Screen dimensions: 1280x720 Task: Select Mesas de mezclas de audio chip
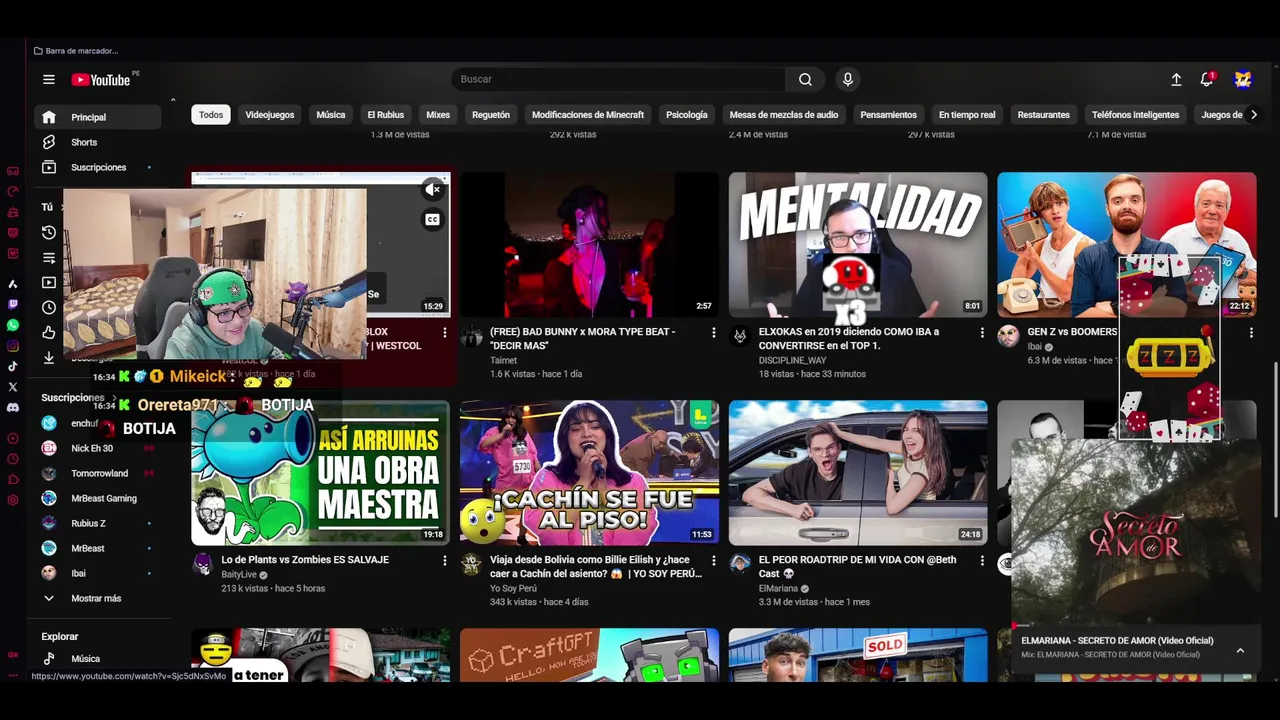(x=784, y=115)
